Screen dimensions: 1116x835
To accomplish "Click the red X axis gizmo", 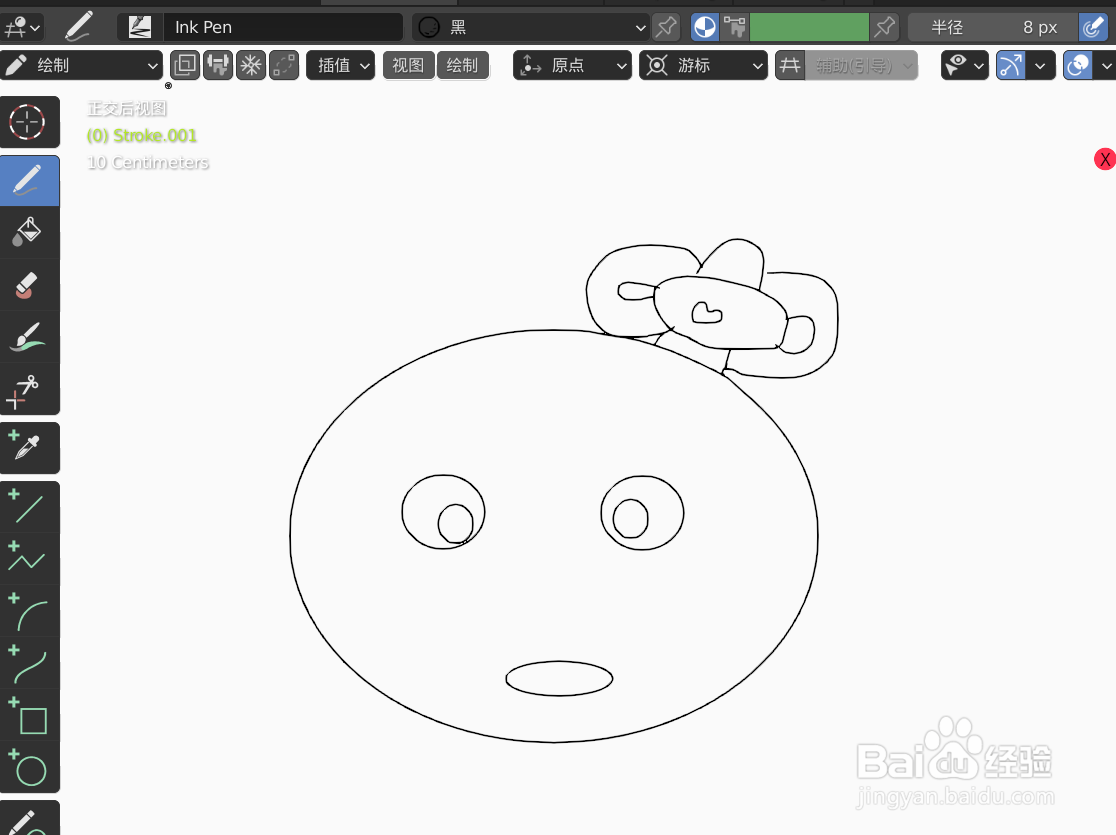I will 1105,159.
